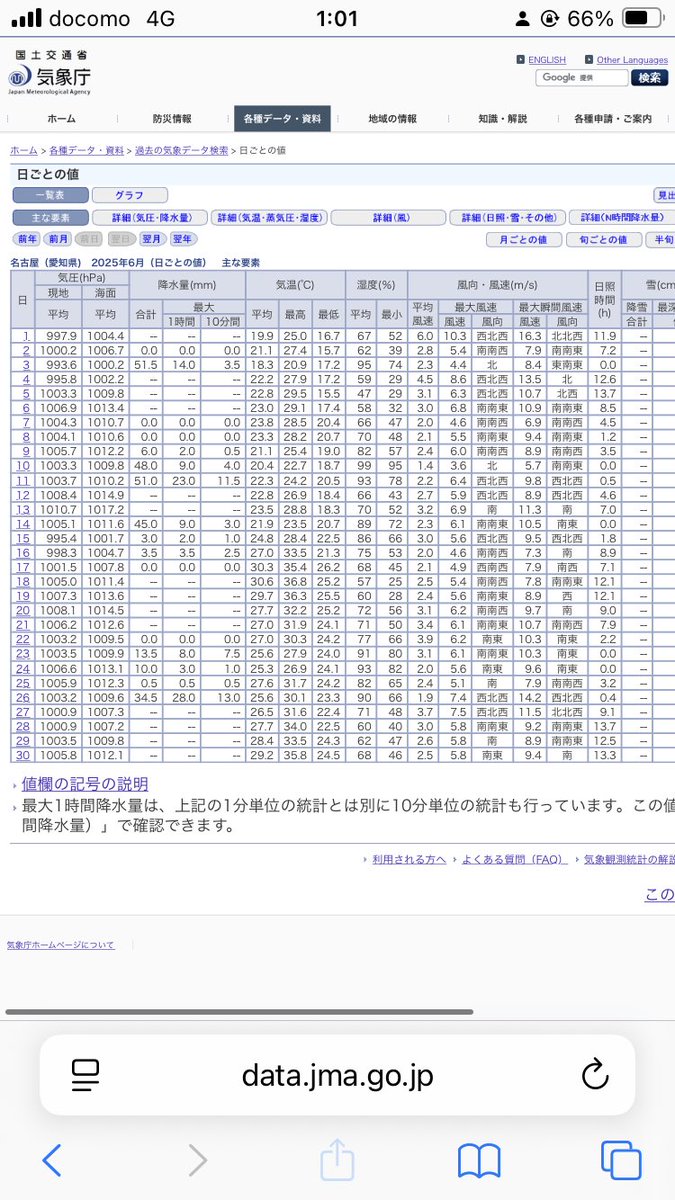
Task: Go to 翌年 next year
Action: (x=183, y=239)
